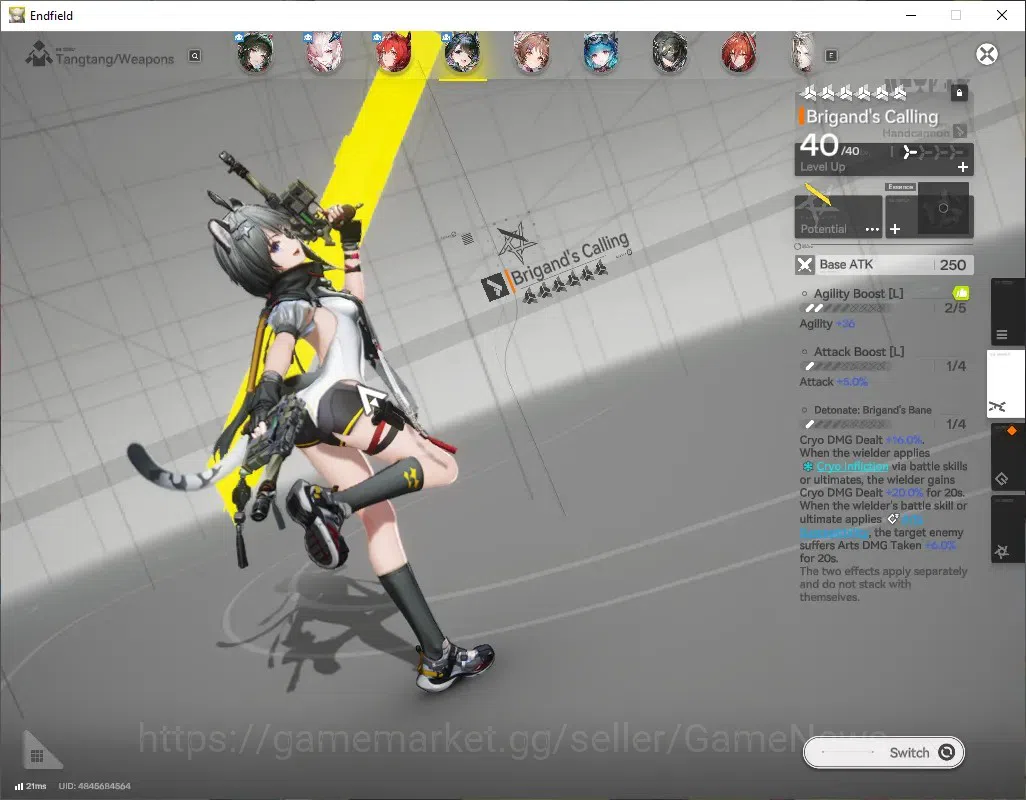Screen dimensions: 1026x800
Task: Close the Endfield window
Action: (1001, 15)
